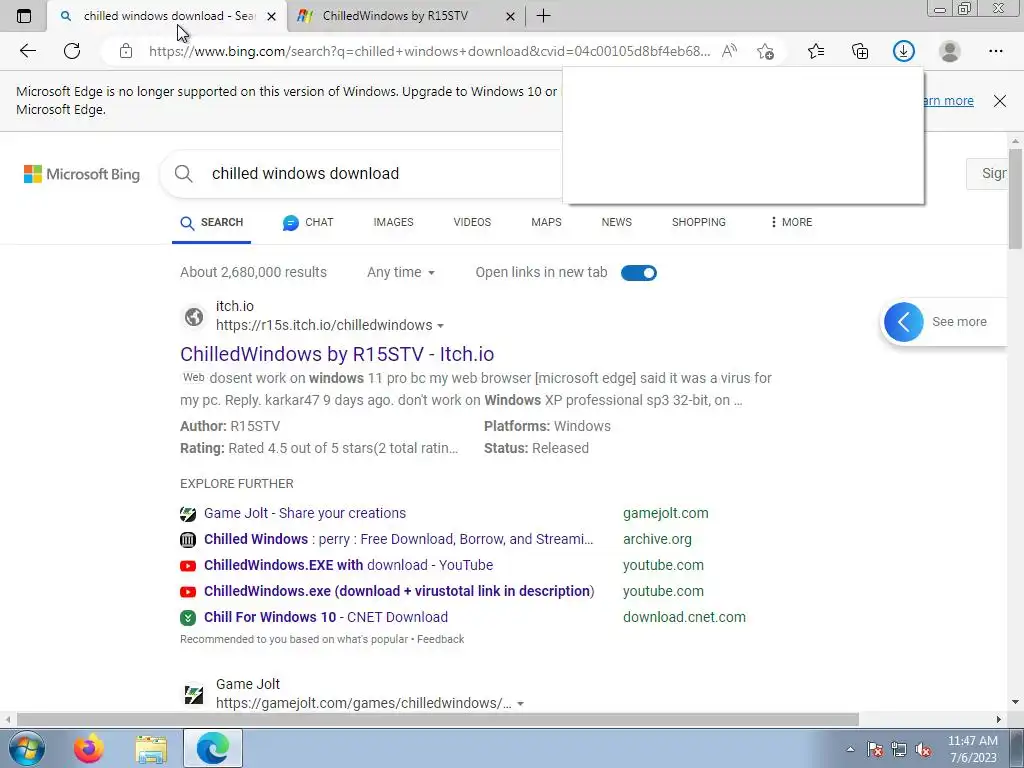Open ChilledWindows by R15STV - Itch.io result

pyautogui.click(x=337, y=354)
